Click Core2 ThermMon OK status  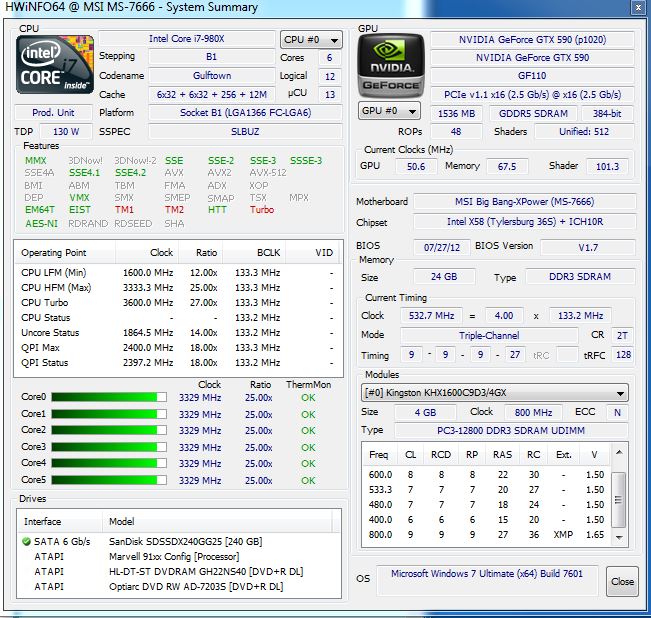pyautogui.click(x=308, y=430)
